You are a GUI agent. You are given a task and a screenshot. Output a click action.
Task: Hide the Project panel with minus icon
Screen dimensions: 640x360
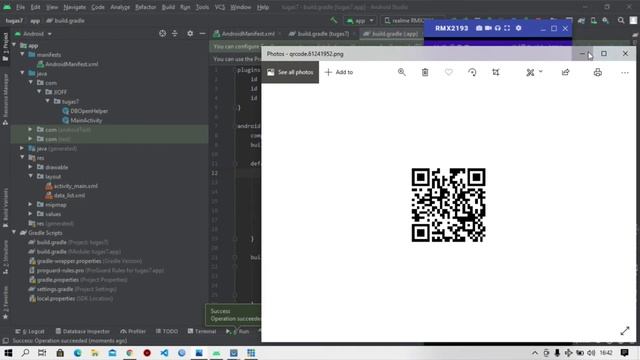(202, 33)
